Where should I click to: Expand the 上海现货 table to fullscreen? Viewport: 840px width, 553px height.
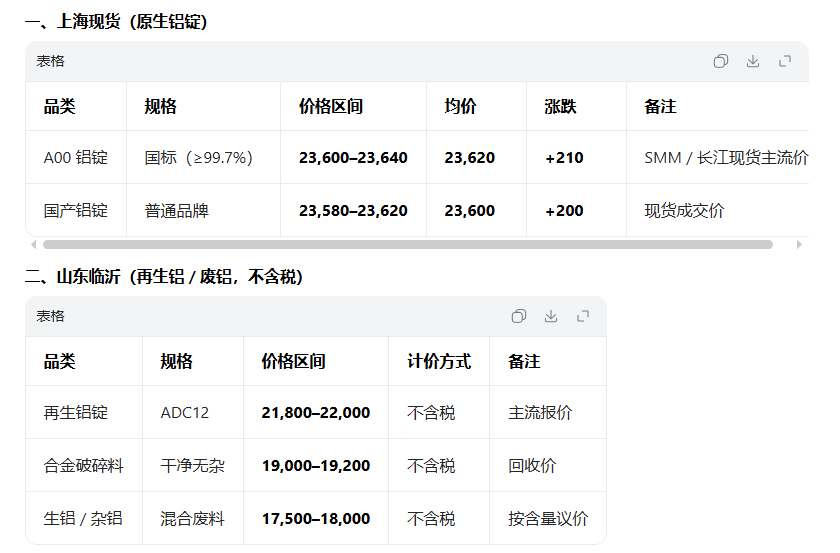coord(785,61)
